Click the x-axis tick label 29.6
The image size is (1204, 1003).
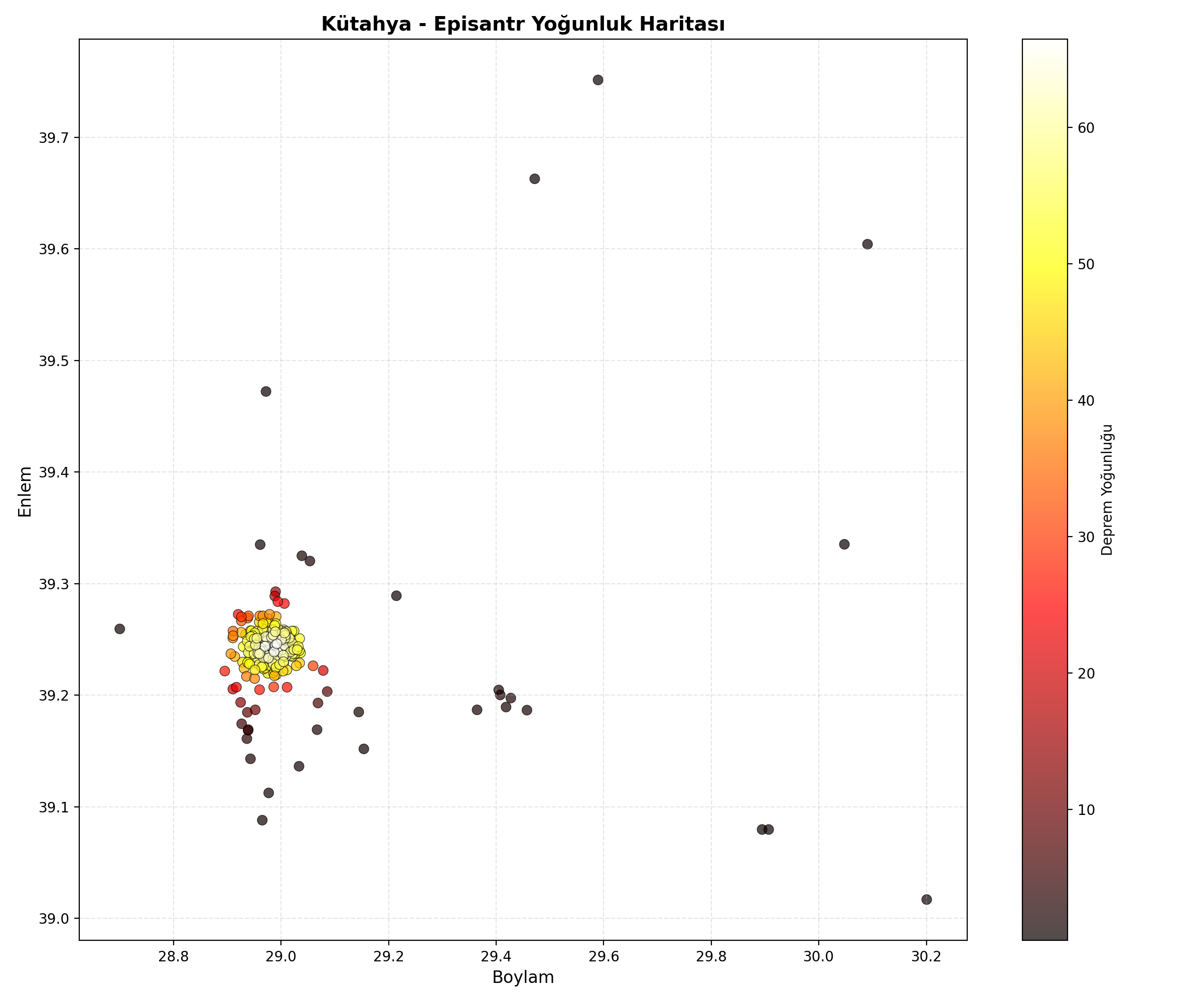pos(604,956)
